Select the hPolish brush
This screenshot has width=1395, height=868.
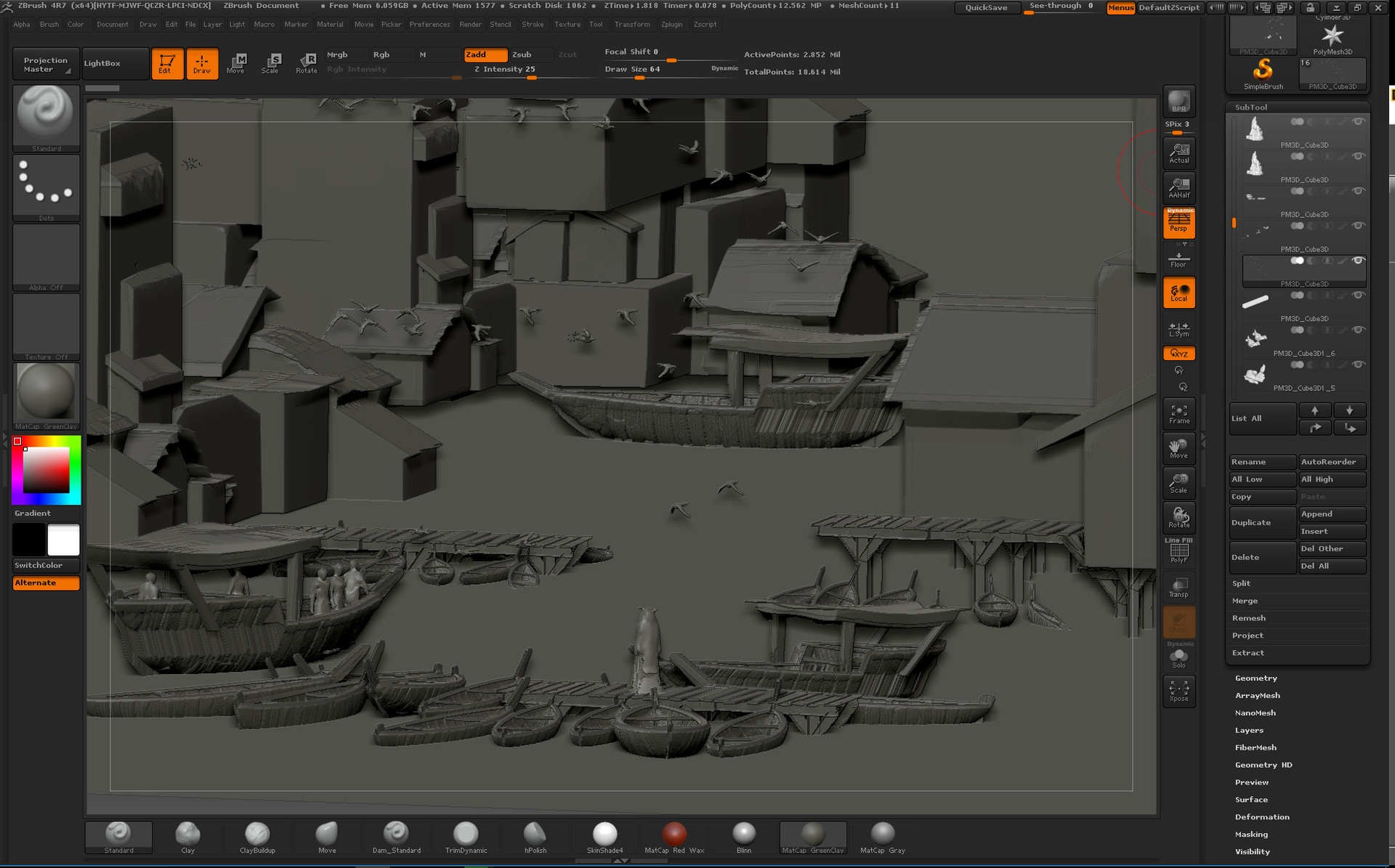(535, 837)
